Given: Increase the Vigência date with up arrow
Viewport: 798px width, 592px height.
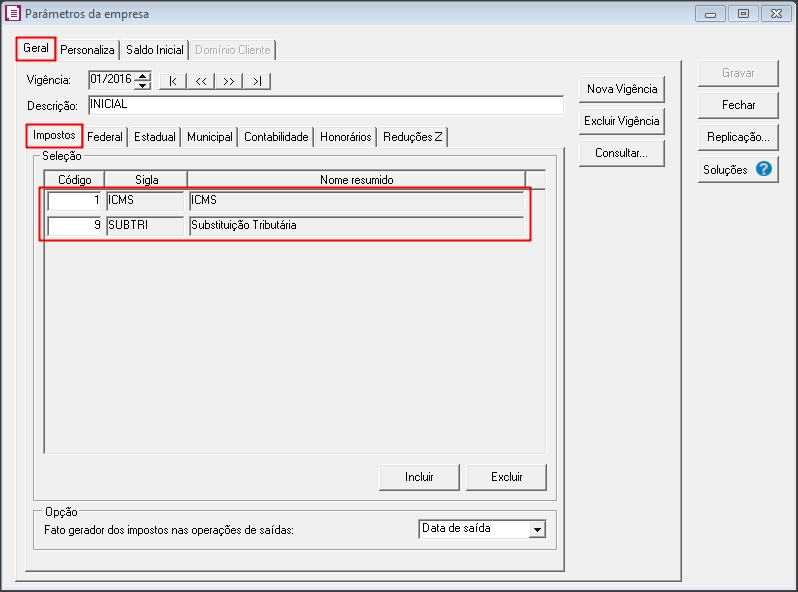Looking at the screenshot, I should coord(143,76).
